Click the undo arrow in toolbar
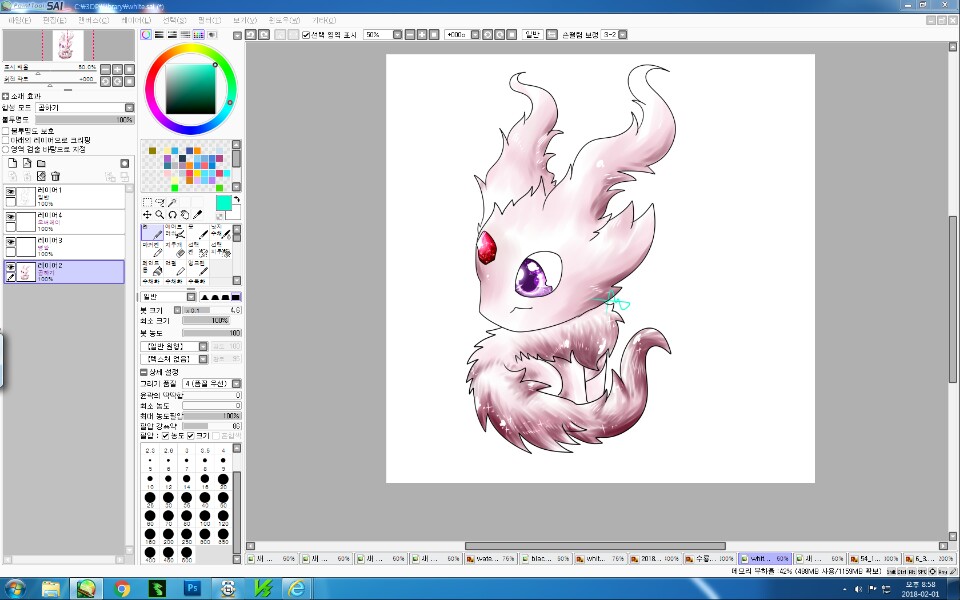This screenshot has width=960, height=600. (x=252, y=34)
